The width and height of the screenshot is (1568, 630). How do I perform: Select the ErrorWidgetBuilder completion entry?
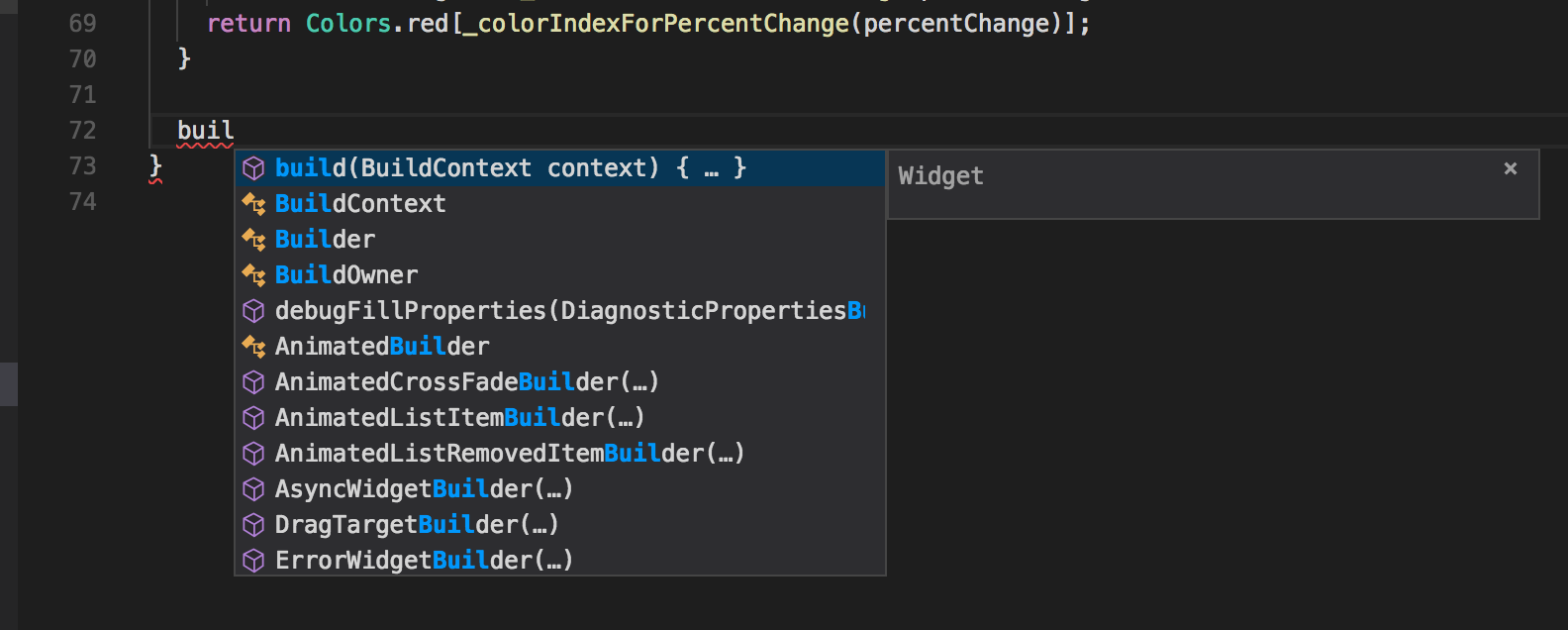point(424,560)
